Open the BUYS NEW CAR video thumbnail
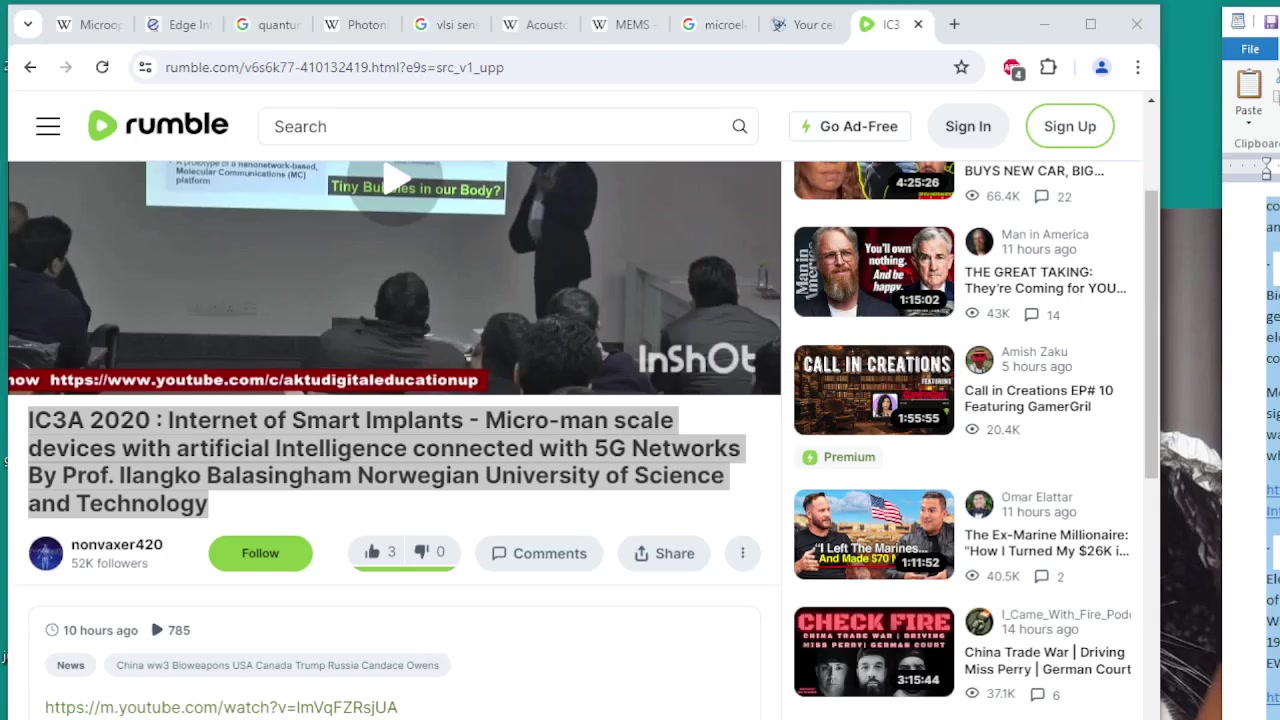Image resolution: width=1280 pixels, height=720 pixels. tap(874, 180)
